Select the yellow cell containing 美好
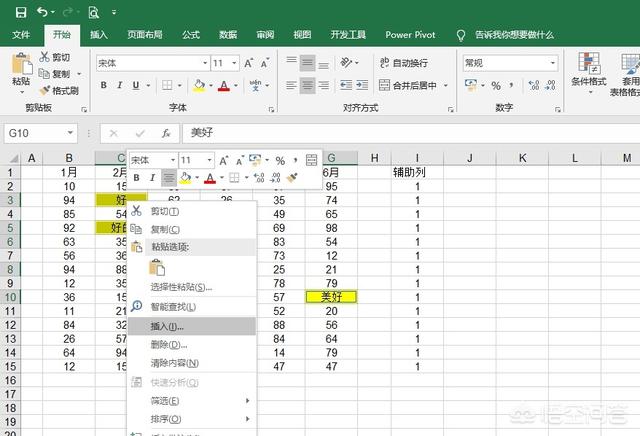 coord(331,297)
